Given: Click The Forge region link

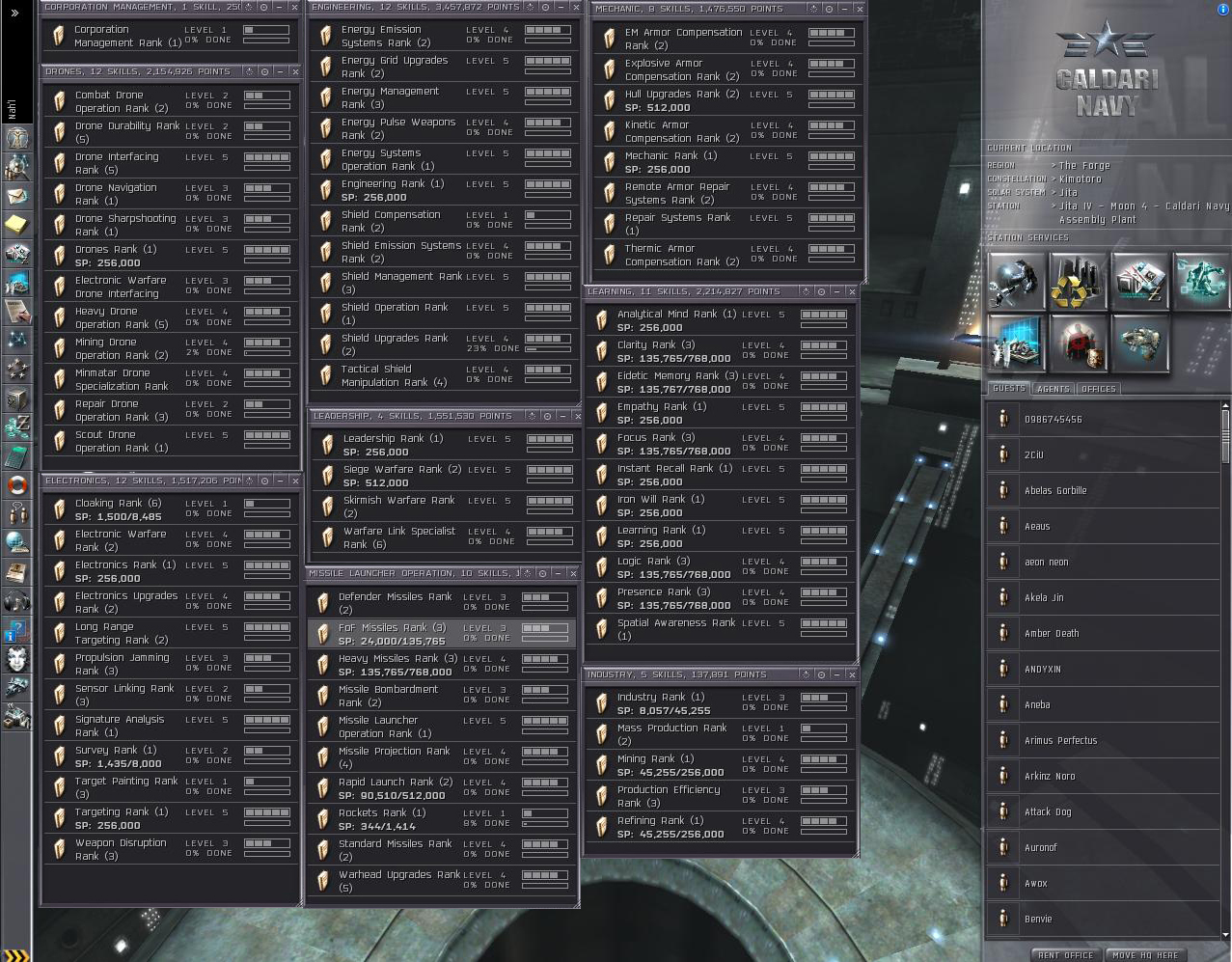Looking at the screenshot, I should (x=1084, y=166).
